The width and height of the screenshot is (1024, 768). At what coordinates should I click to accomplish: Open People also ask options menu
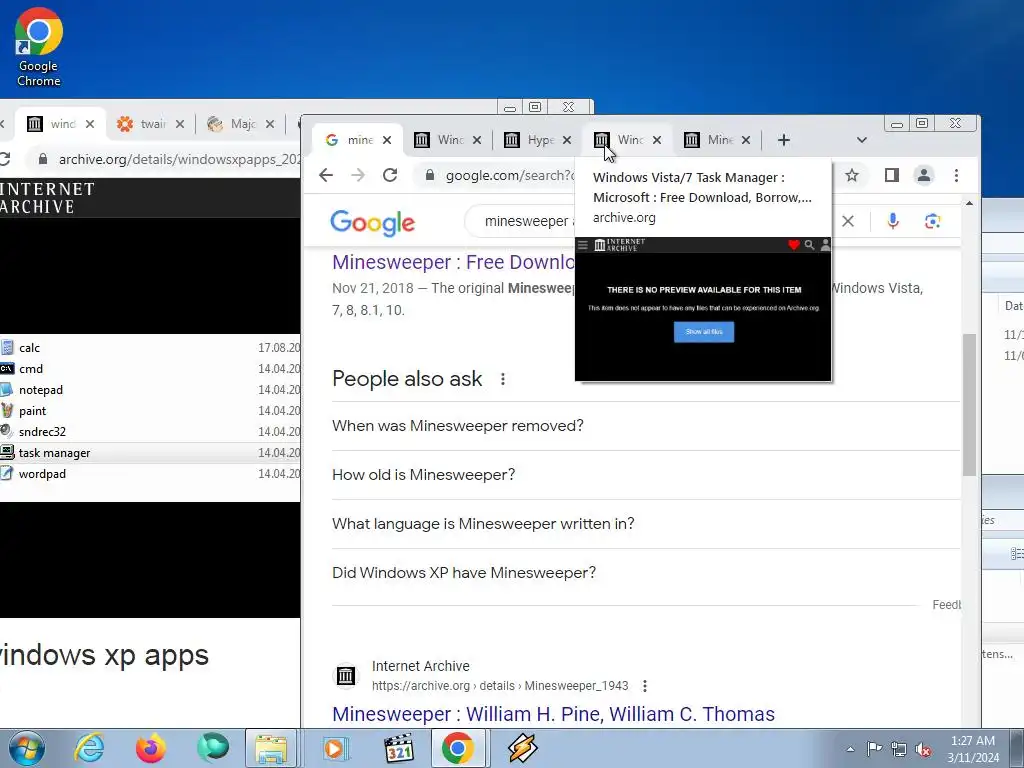503,379
